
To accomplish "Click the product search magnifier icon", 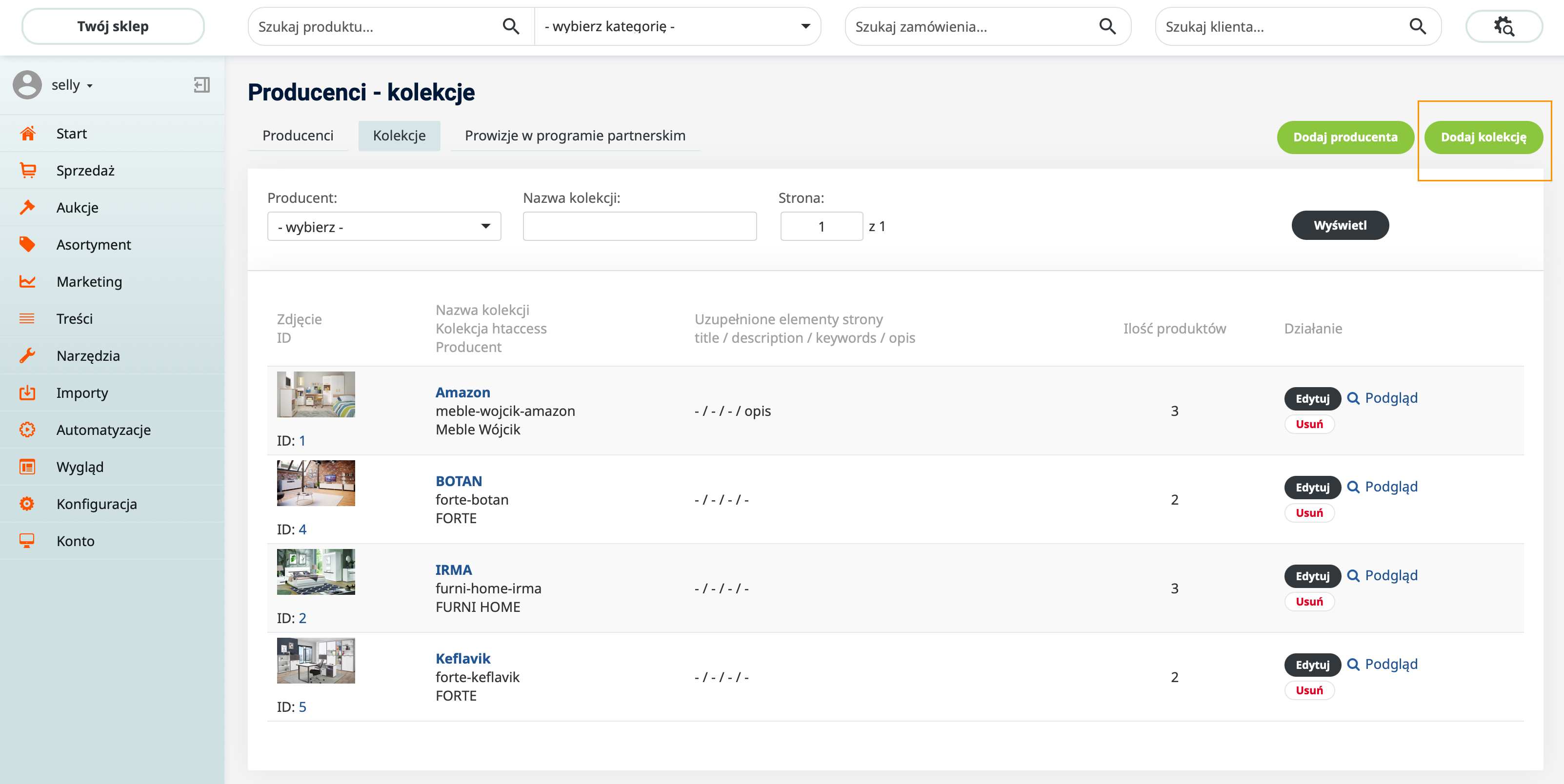I will [x=511, y=27].
